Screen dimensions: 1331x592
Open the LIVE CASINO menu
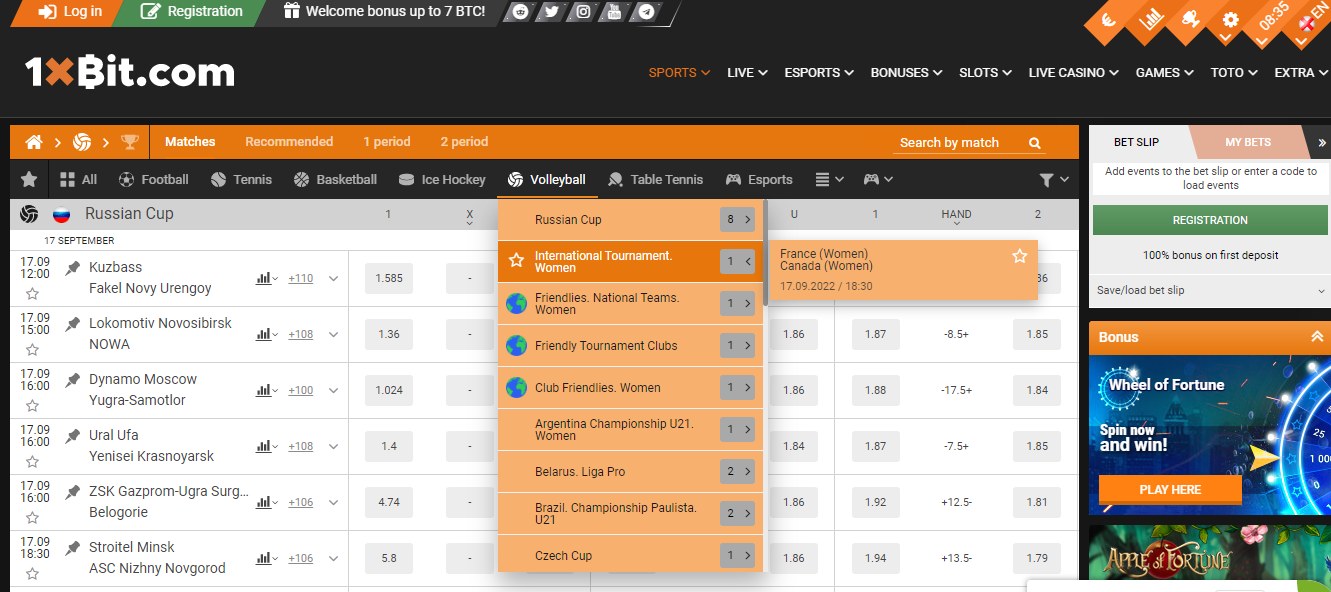[1066, 72]
